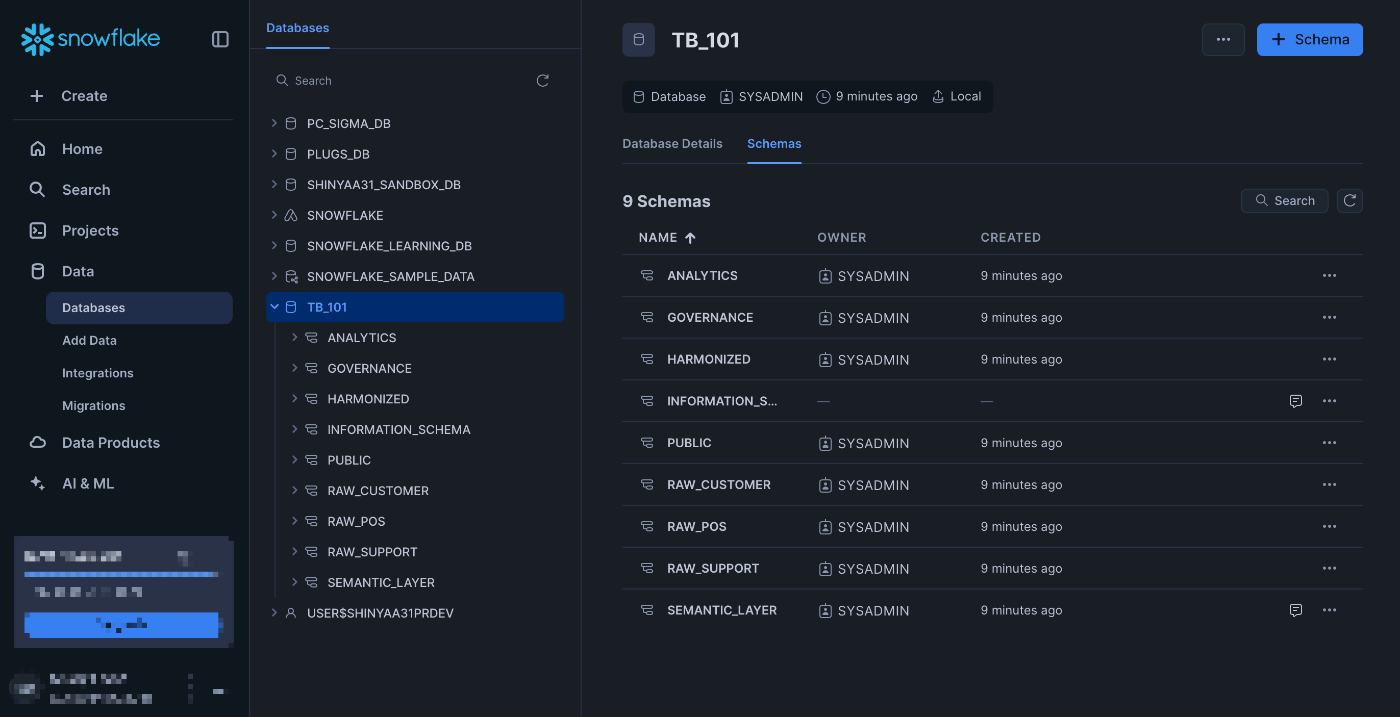1400x717 pixels.
Task: Select the Schemas tab
Action: click(x=774, y=144)
